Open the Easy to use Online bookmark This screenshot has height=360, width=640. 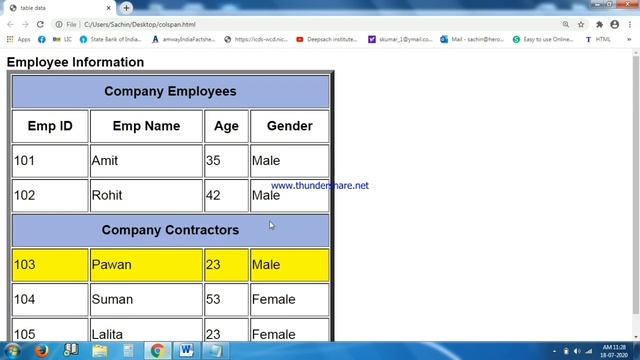coord(543,39)
